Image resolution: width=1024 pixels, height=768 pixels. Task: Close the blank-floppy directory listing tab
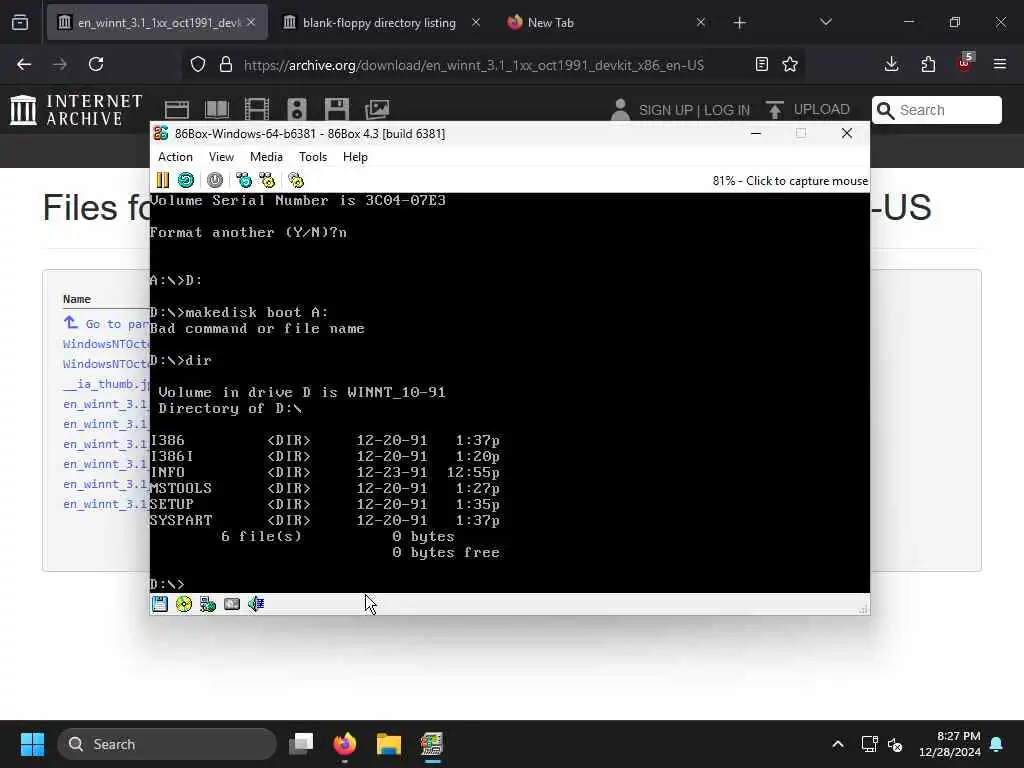[476, 23]
